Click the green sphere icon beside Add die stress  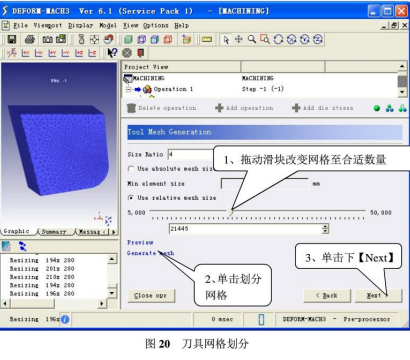pyautogui.click(x=377, y=108)
